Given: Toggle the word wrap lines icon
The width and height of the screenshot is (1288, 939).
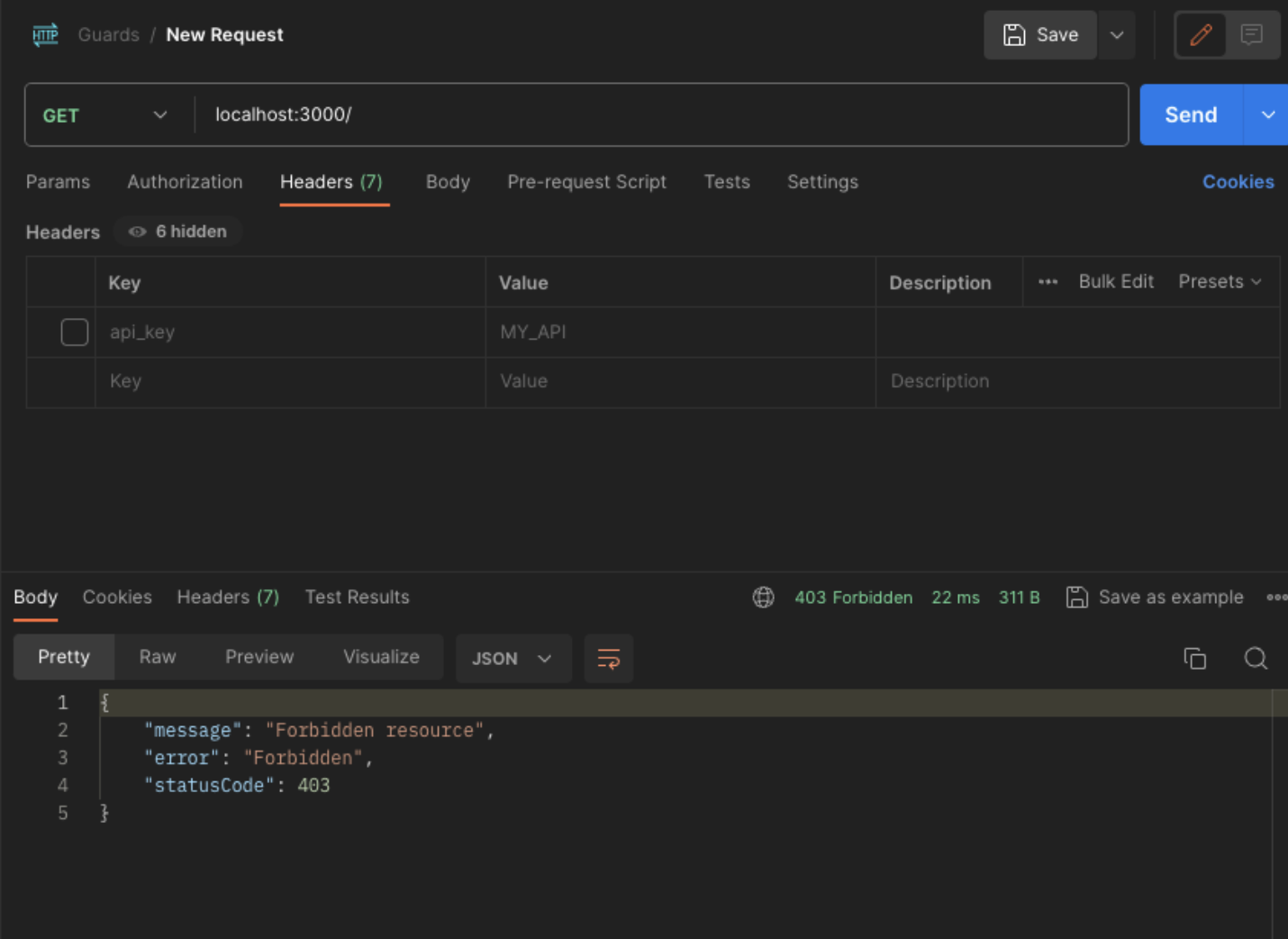Looking at the screenshot, I should [x=609, y=659].
